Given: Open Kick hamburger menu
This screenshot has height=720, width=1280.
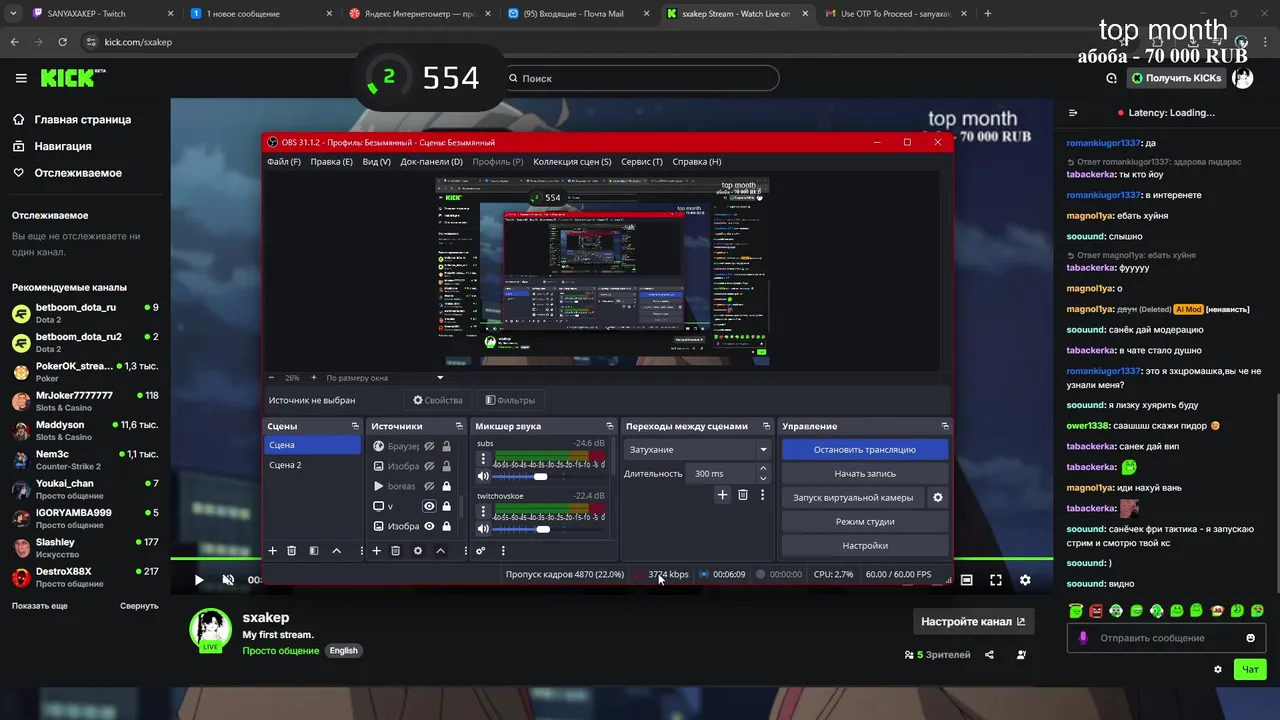Looking at the screenshot, I should pyautogui.click(x=21, y=78).
